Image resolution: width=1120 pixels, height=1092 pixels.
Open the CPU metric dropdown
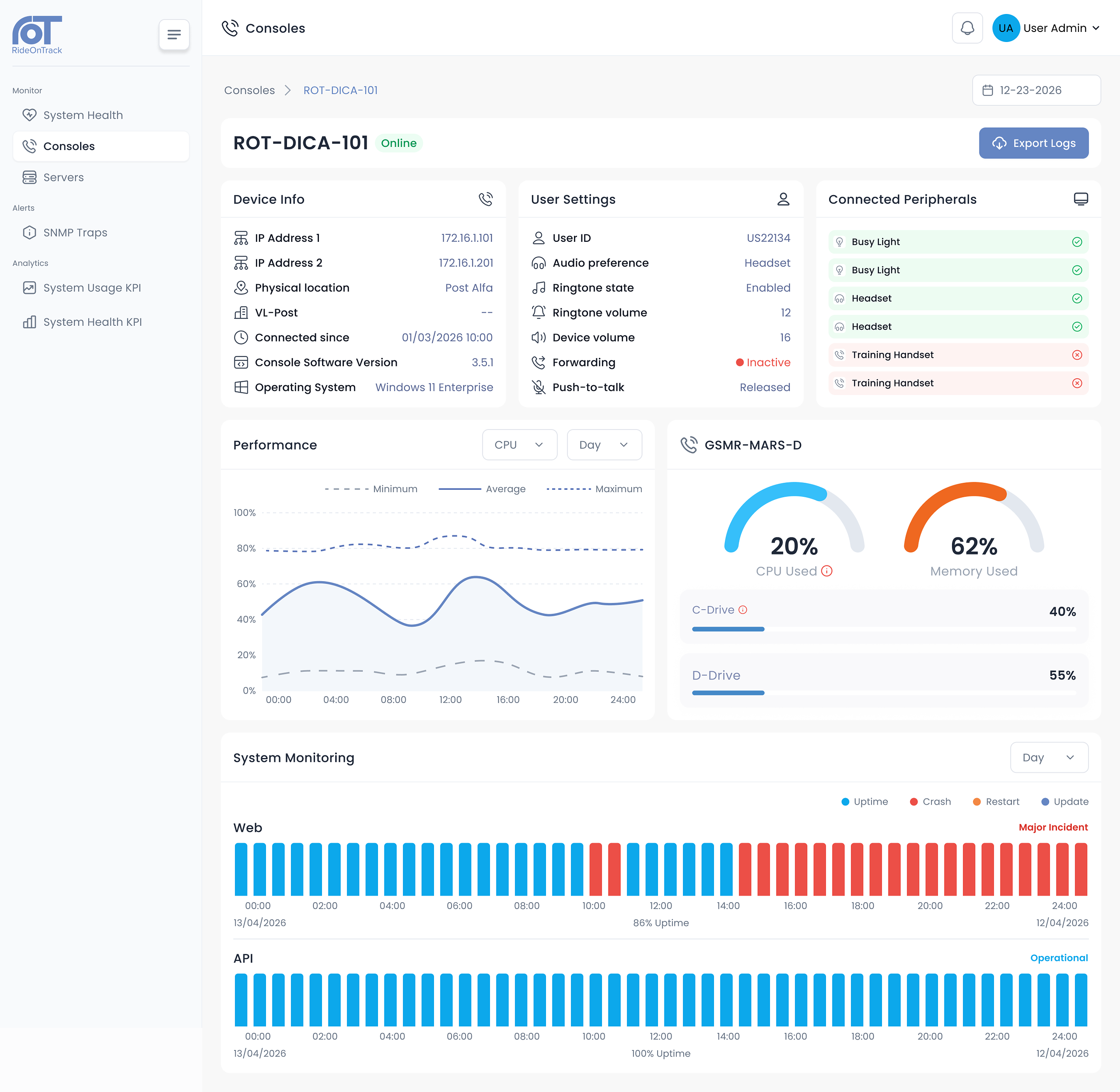tap(519, 444)
